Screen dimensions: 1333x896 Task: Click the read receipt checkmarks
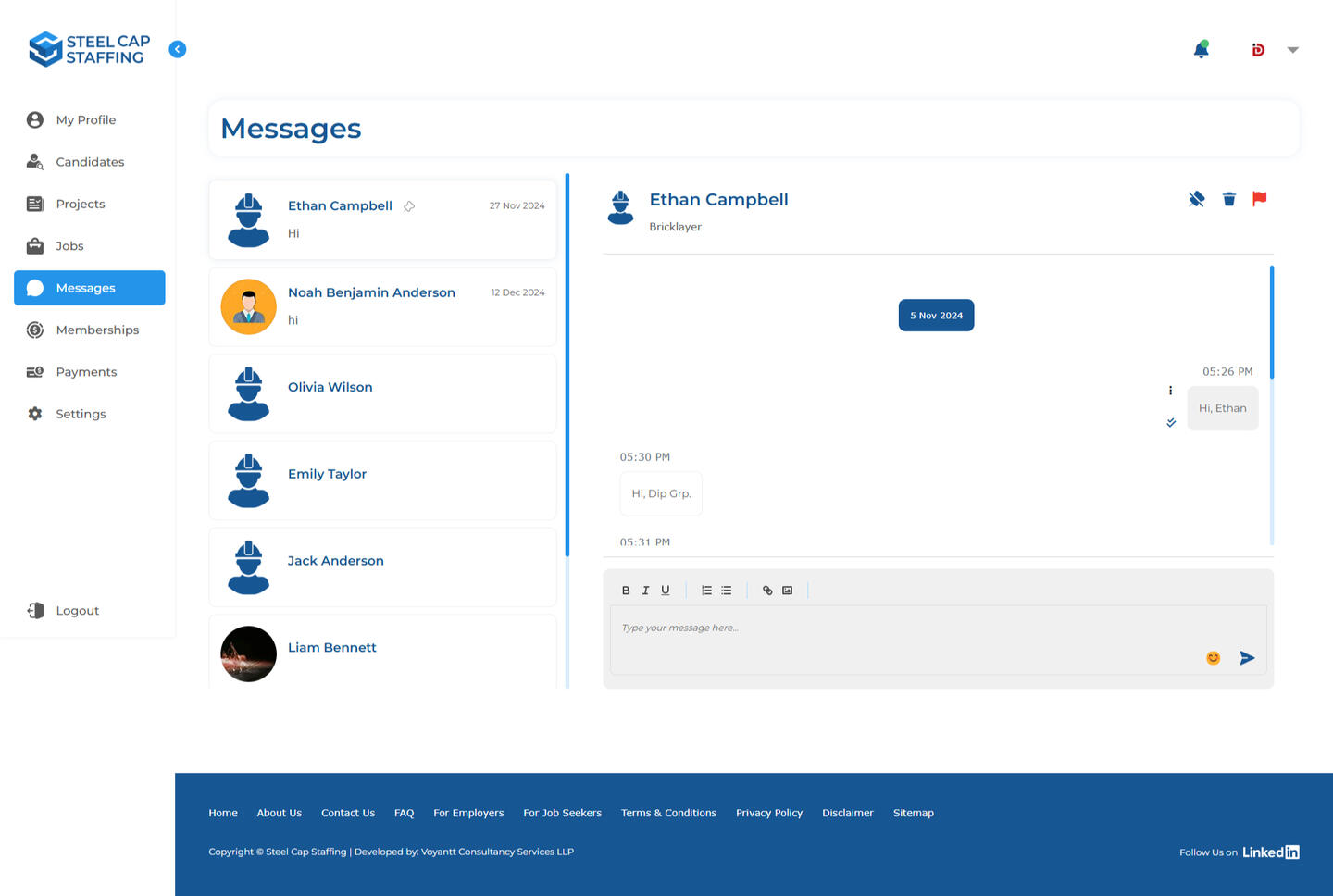pos(1171,422)
